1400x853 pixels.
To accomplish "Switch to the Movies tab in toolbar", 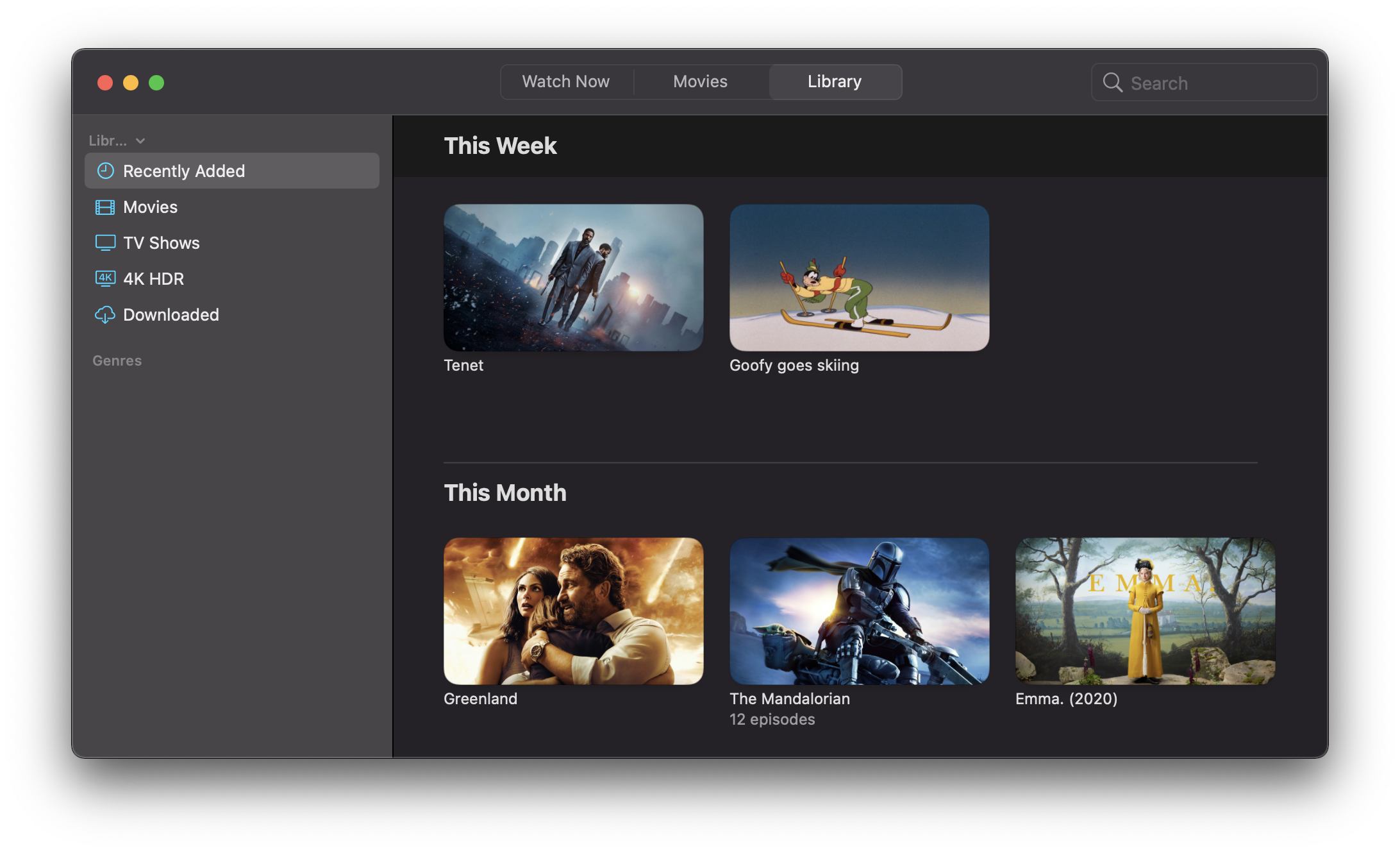I will tap(700, 81).
